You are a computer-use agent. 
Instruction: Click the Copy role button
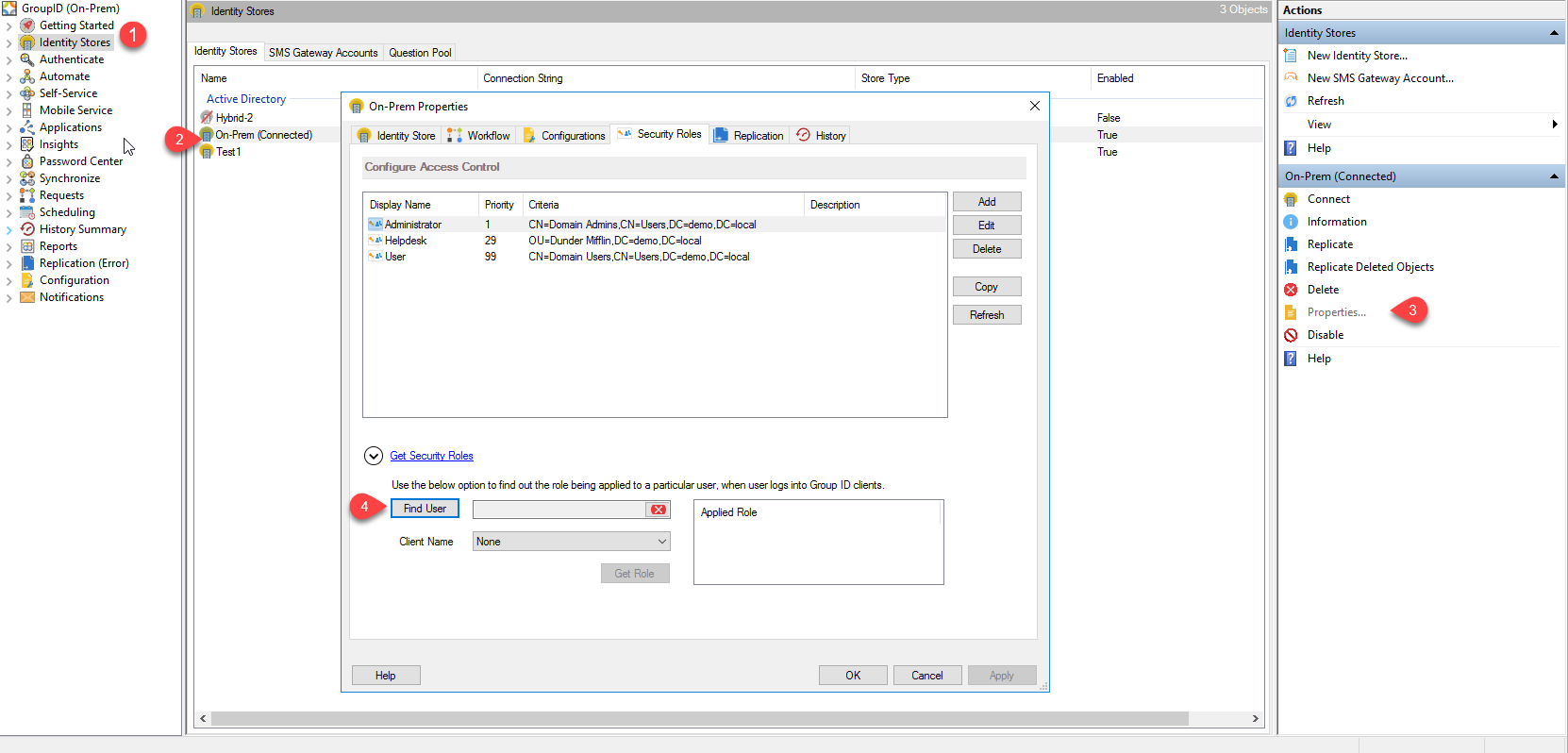987,287
